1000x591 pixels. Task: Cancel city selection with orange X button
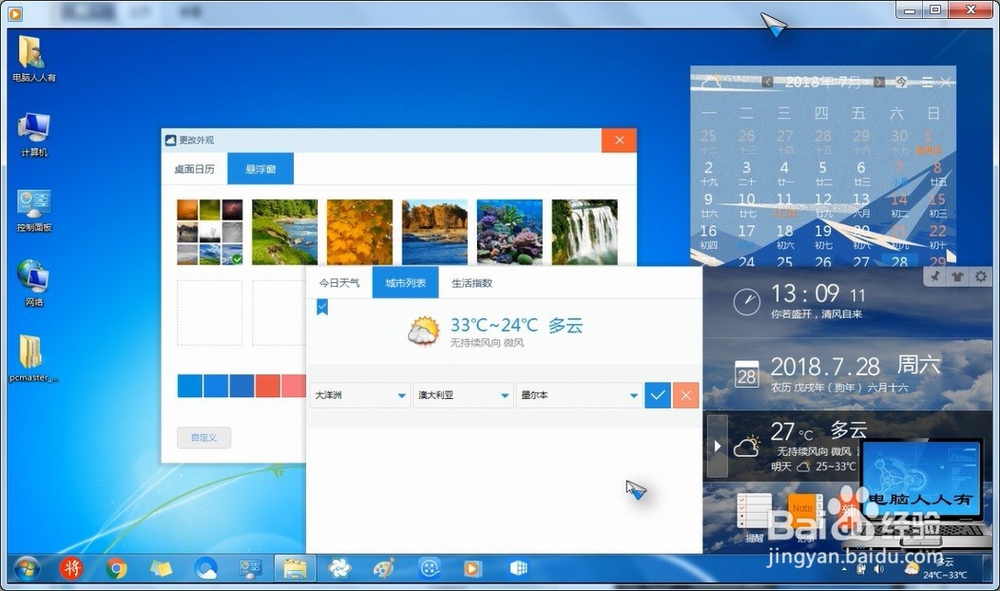tap(686, 395)
